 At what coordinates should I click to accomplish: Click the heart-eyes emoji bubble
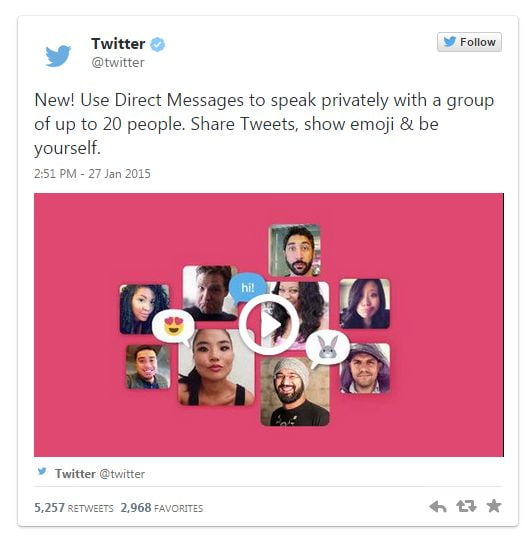174,326
